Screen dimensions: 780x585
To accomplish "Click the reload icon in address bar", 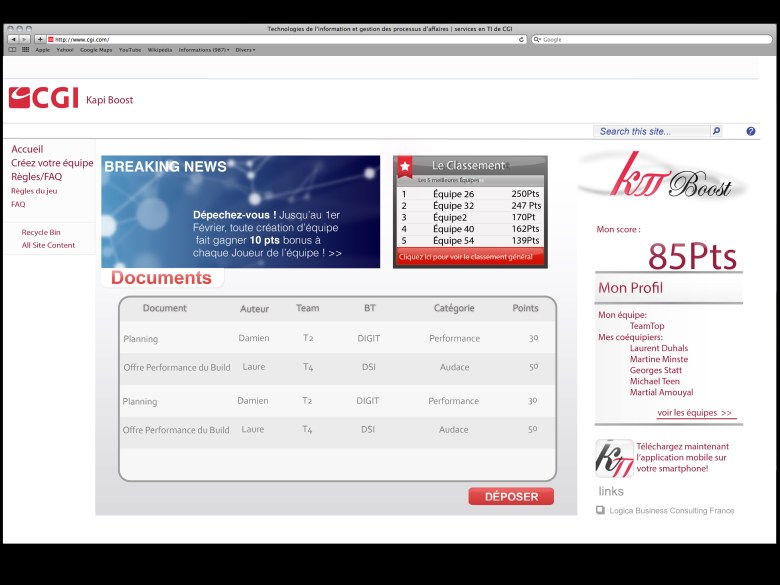I will point(521,39).
